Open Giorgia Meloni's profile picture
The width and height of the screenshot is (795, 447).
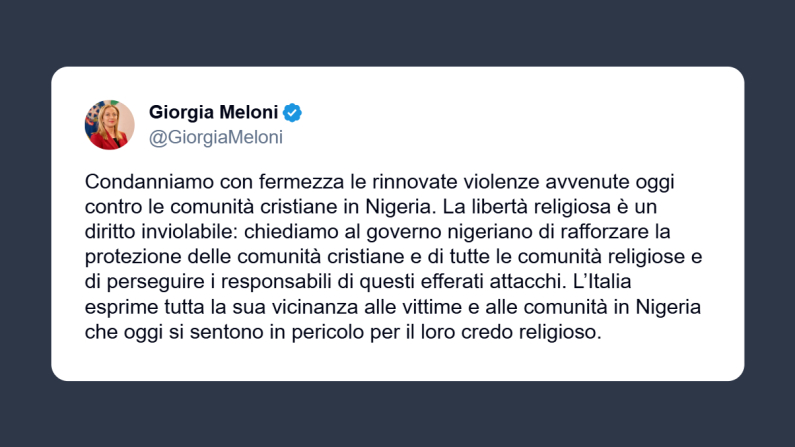(109, 125)
